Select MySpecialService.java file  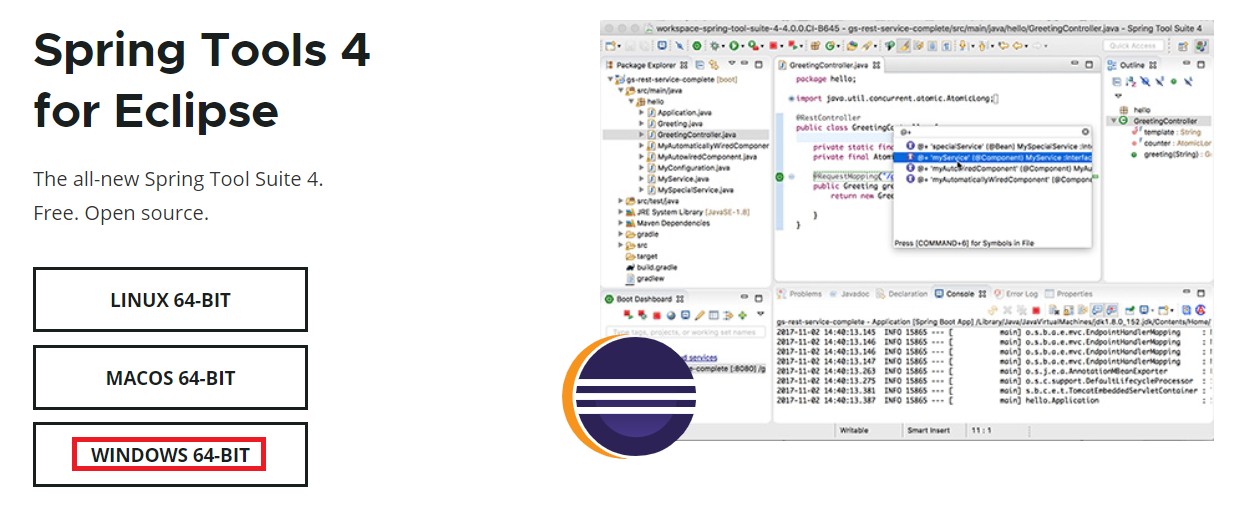pyautogui.click(x=691, y=189)
